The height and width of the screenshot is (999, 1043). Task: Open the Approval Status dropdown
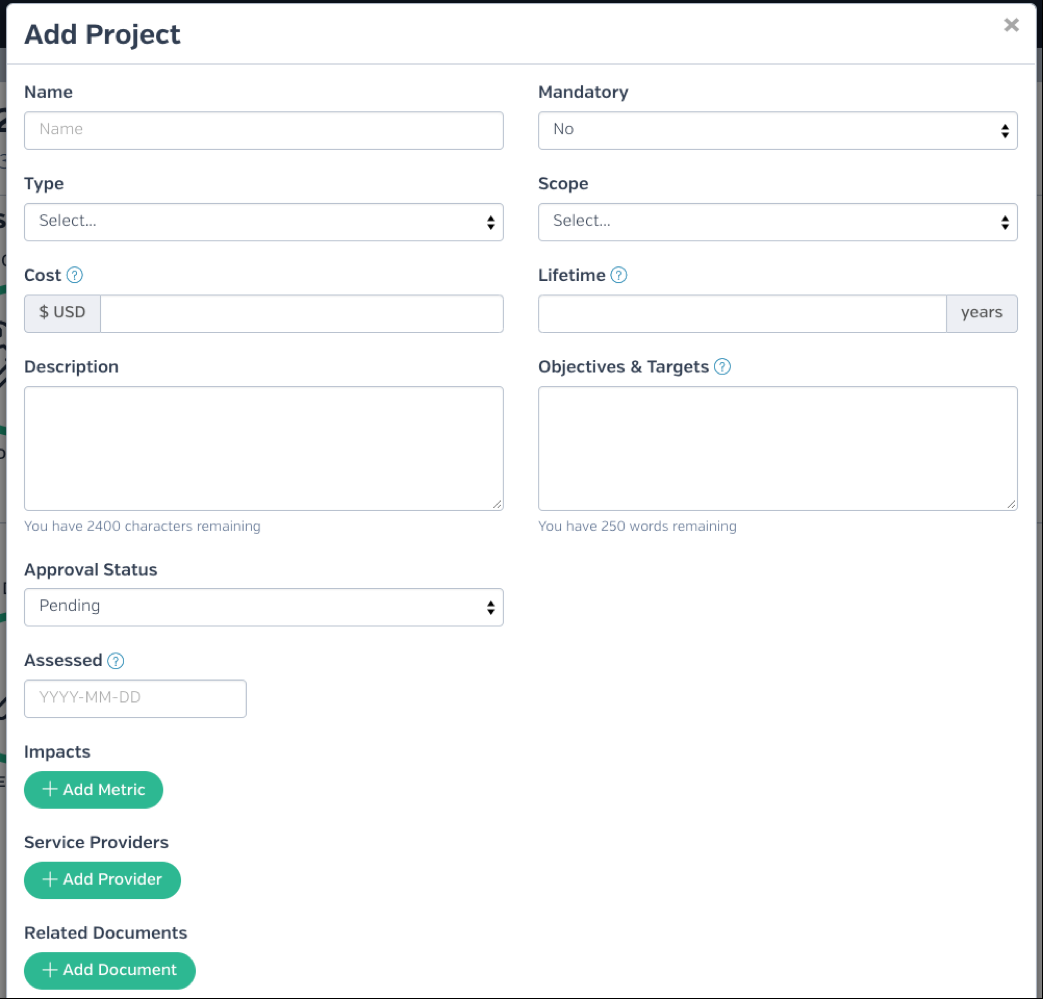pyautogui.click(x=263, y=606)
